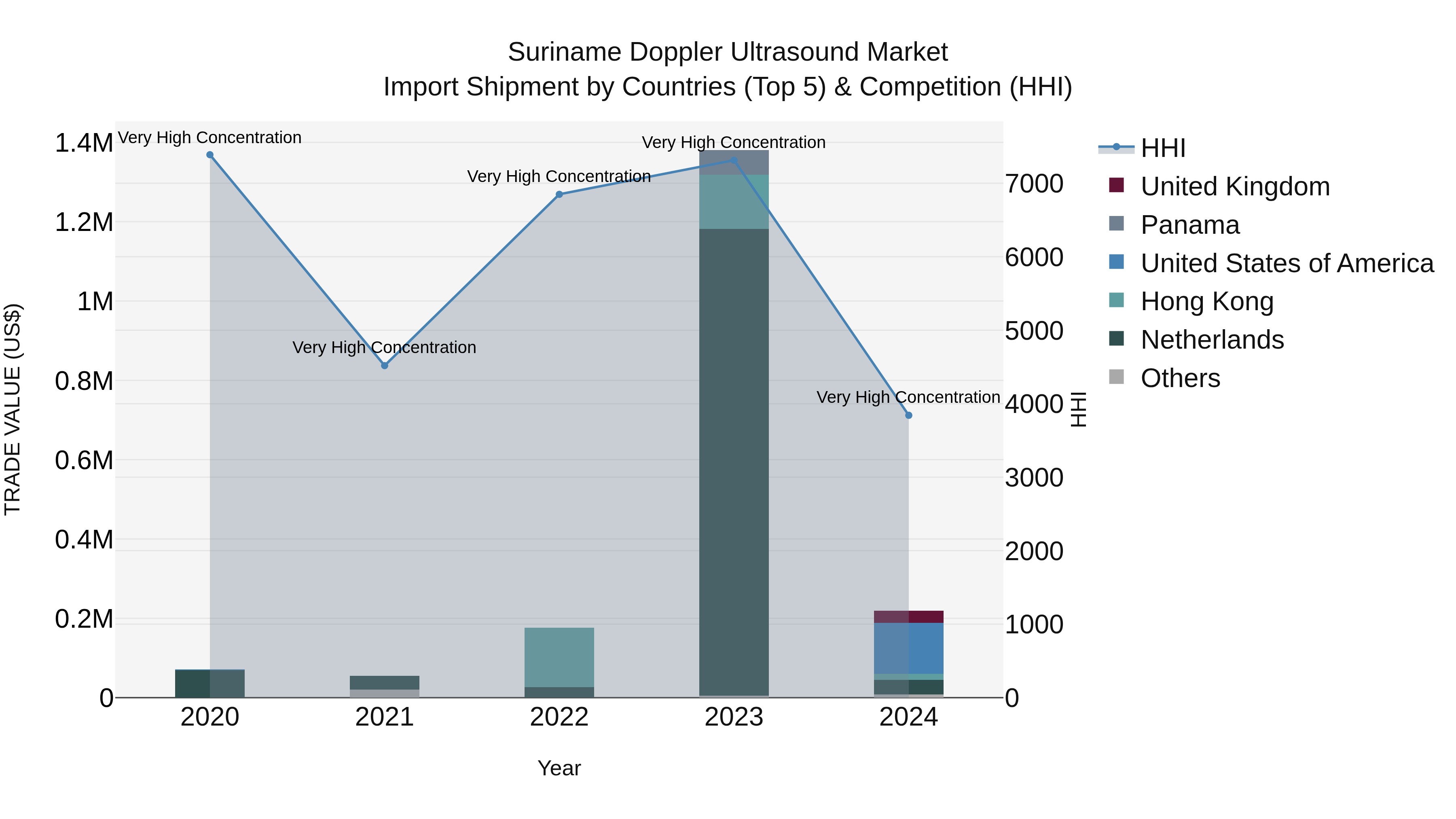This screenshot has height=819, width=1456.
Task: Click the 1000 right axis tick
Action: coord(1034,624)
